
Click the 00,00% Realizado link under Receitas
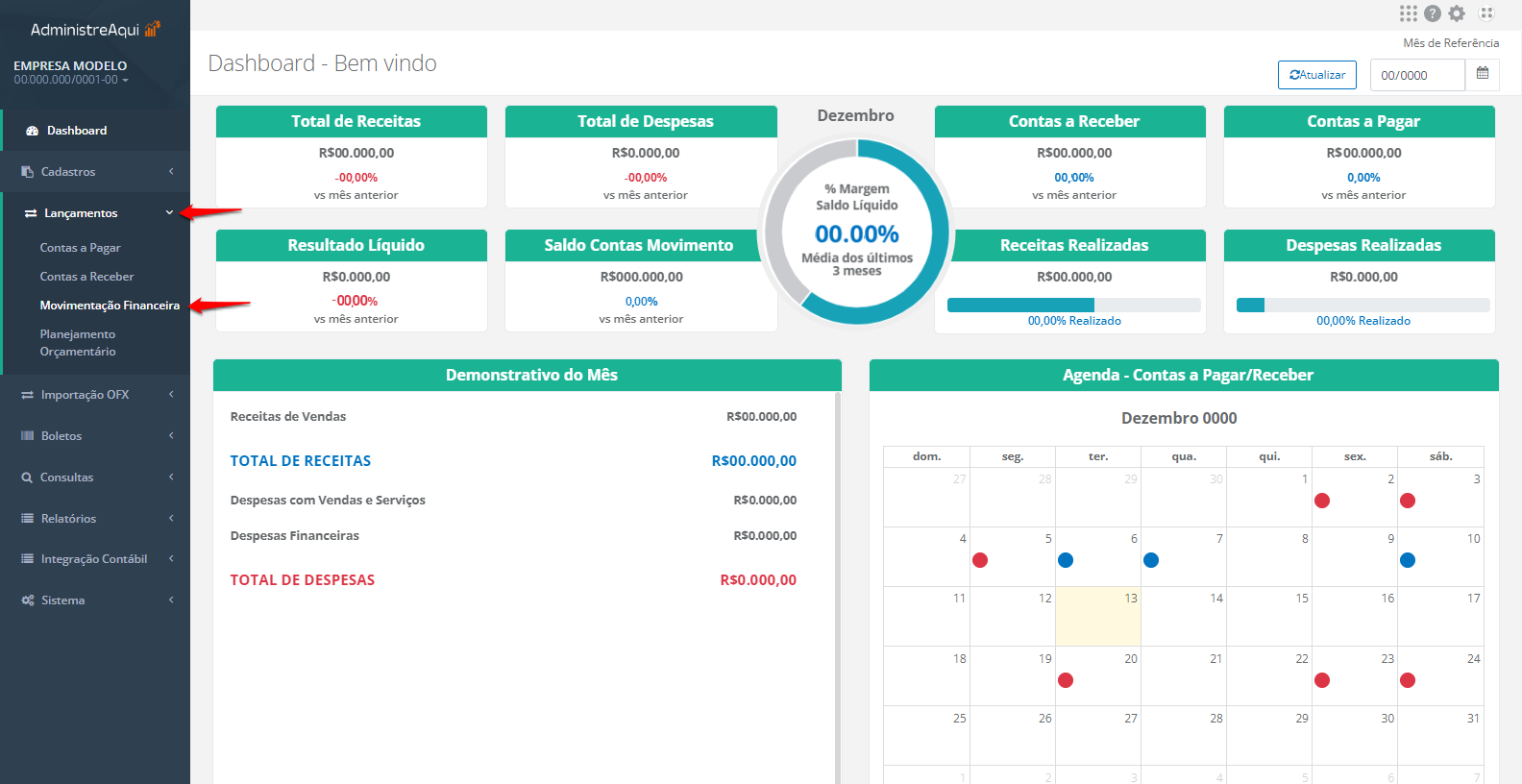click(1074, 321)
